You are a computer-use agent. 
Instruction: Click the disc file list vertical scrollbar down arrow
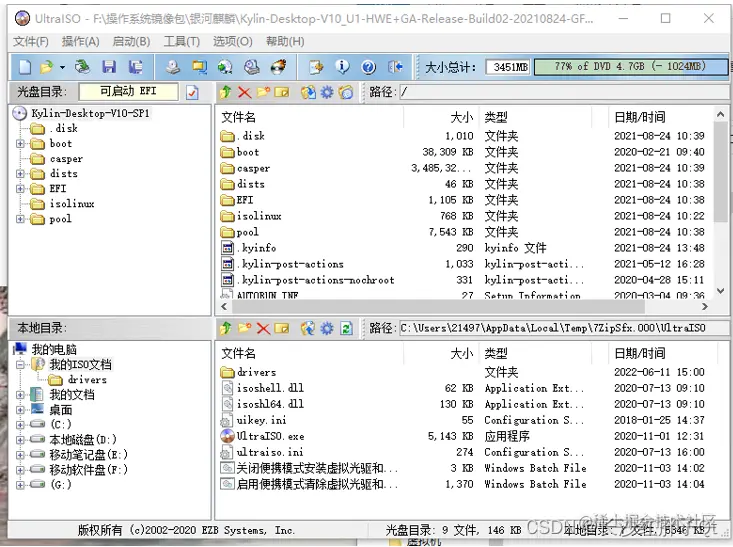click(720, 291)
